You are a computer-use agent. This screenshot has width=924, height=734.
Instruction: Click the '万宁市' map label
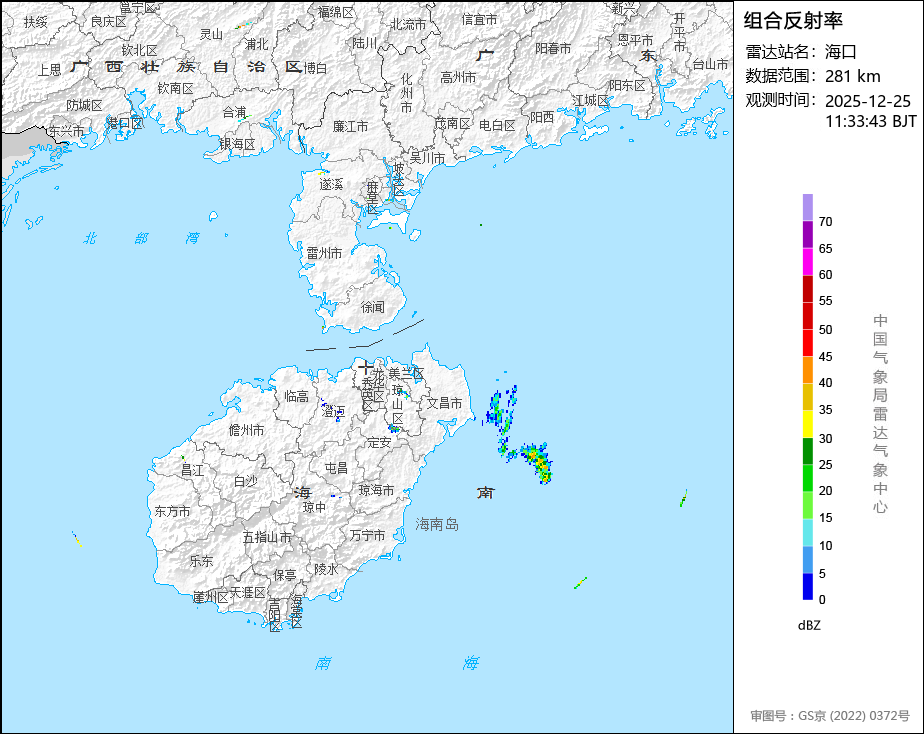point(367,535)
